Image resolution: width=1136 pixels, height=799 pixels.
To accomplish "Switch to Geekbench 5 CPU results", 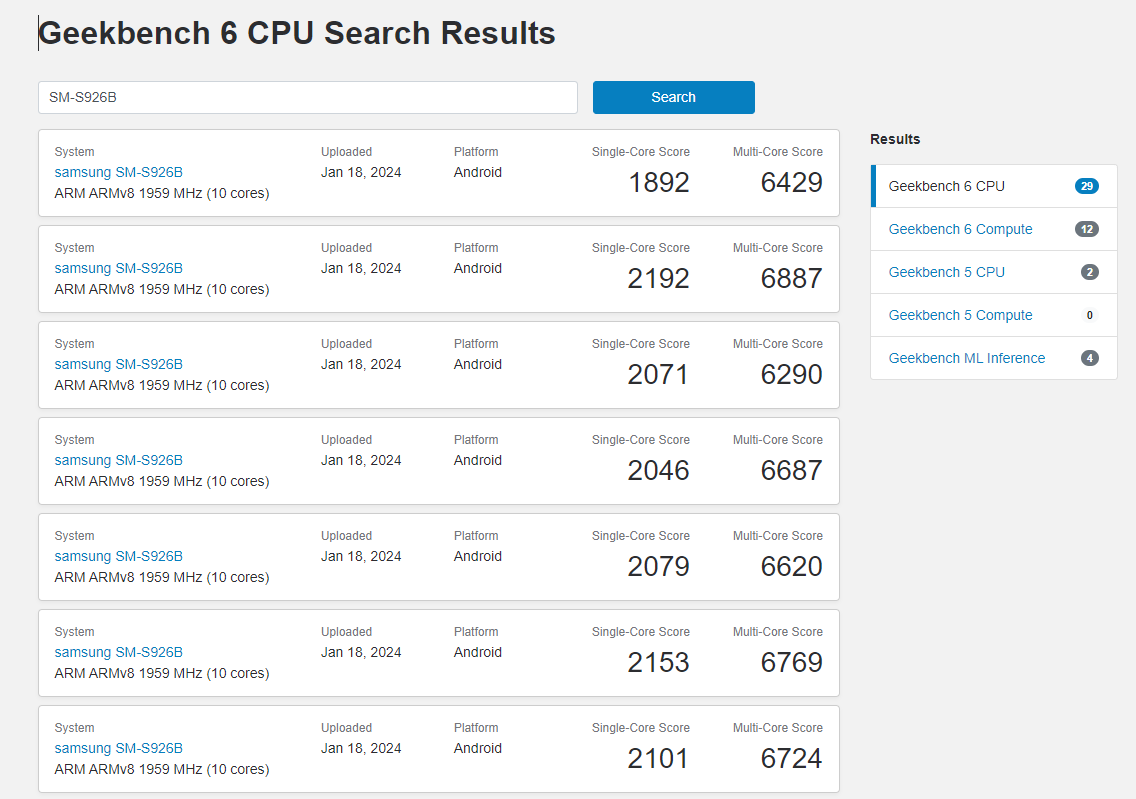I will 946,272.
